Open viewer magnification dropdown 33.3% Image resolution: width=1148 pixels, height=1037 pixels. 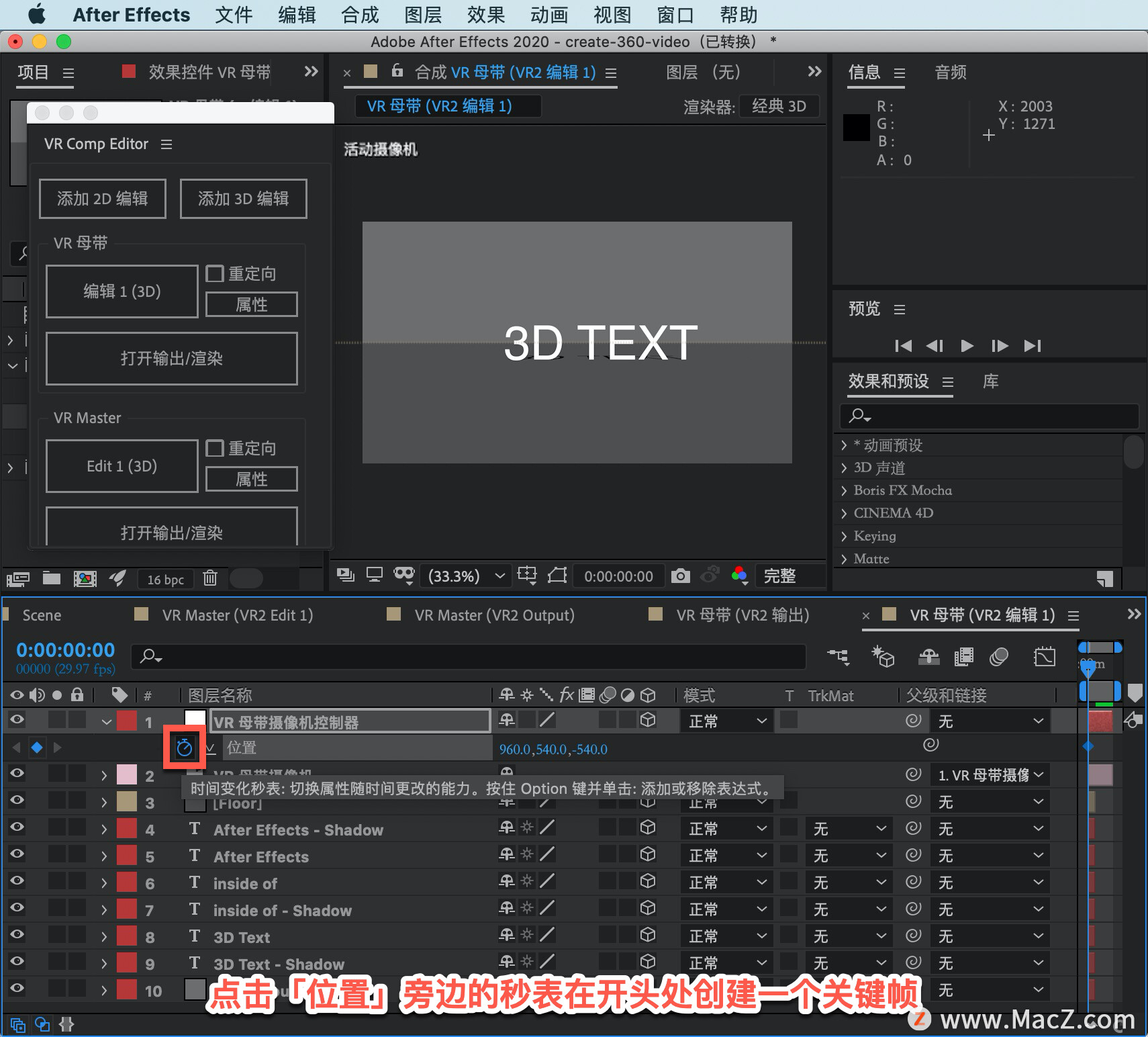tap(465, 576)
